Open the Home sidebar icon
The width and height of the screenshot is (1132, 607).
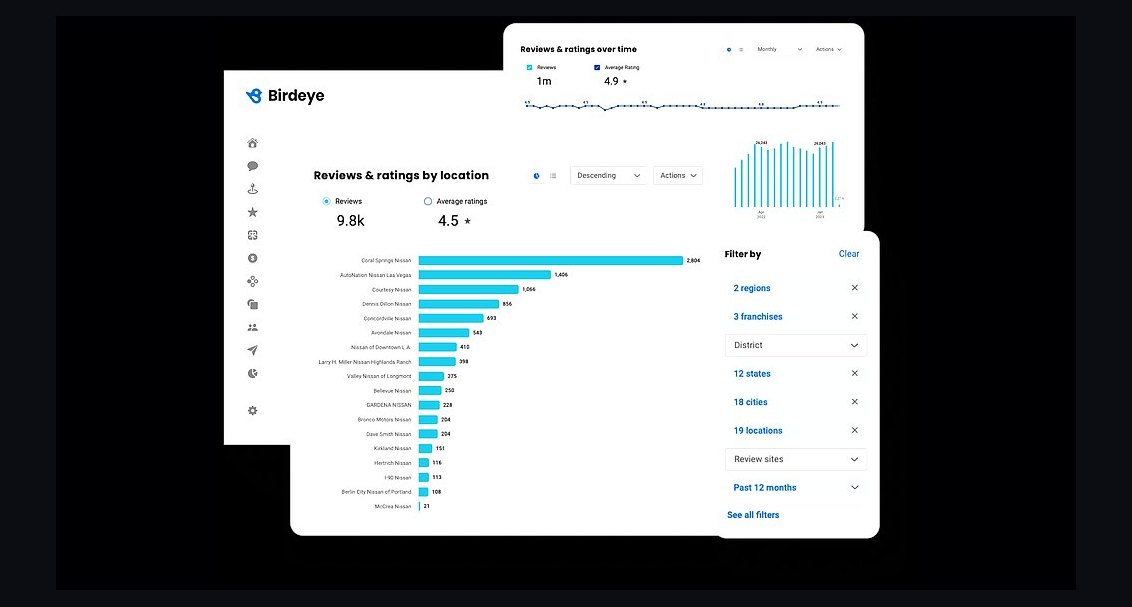point(253,143)
